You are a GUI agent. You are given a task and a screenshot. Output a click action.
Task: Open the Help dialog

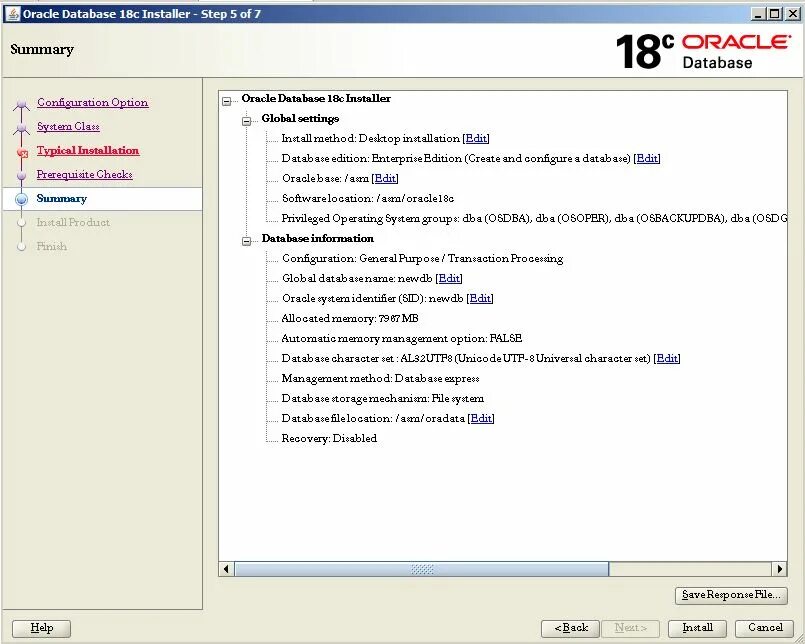click(x=40, y=628)
